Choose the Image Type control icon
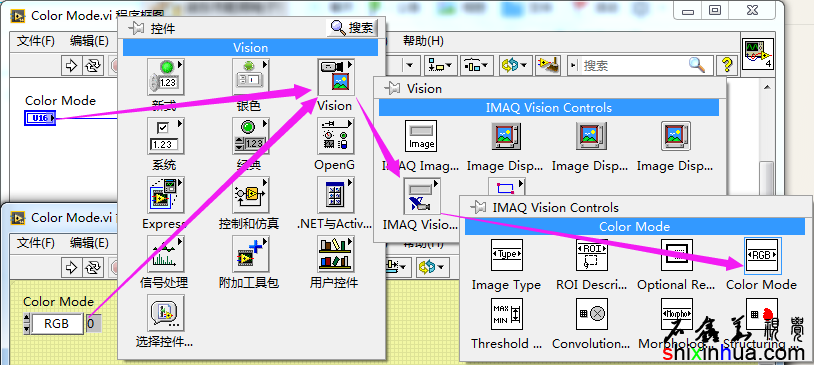Viewport: 814px width, 365px height. tap(507, 255)
